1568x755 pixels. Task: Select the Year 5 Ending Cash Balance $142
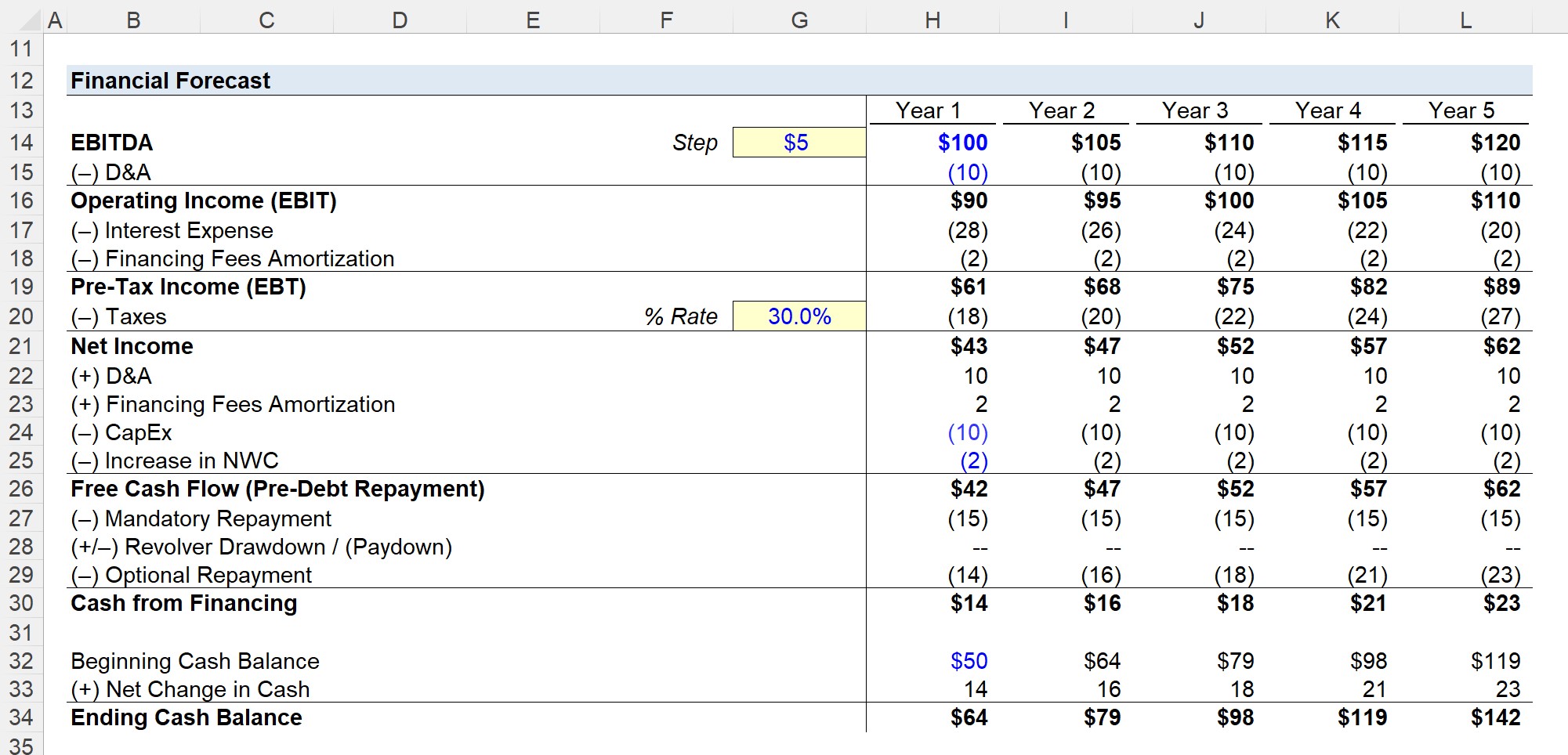click(1465, 717)
